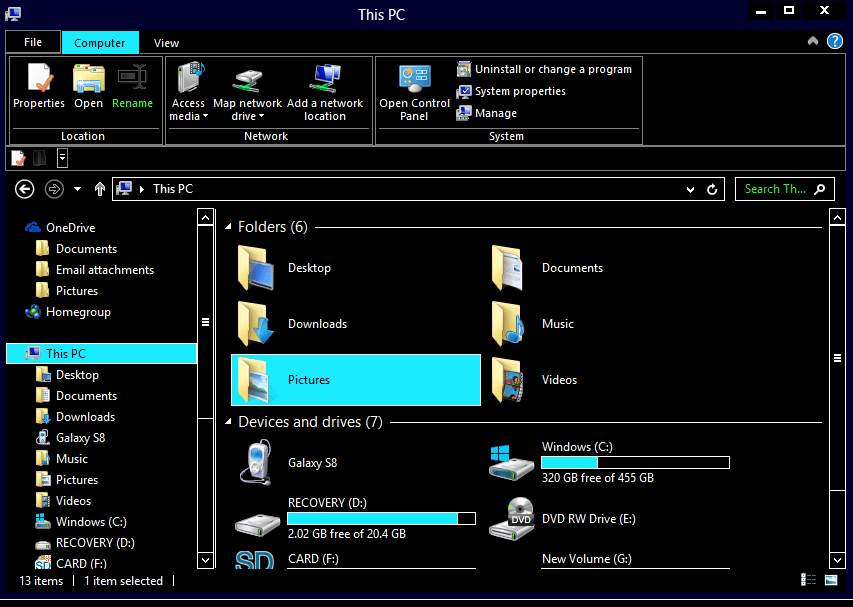Open the File menu
This screenshot has height=607, width=853.
click(32, 42)
